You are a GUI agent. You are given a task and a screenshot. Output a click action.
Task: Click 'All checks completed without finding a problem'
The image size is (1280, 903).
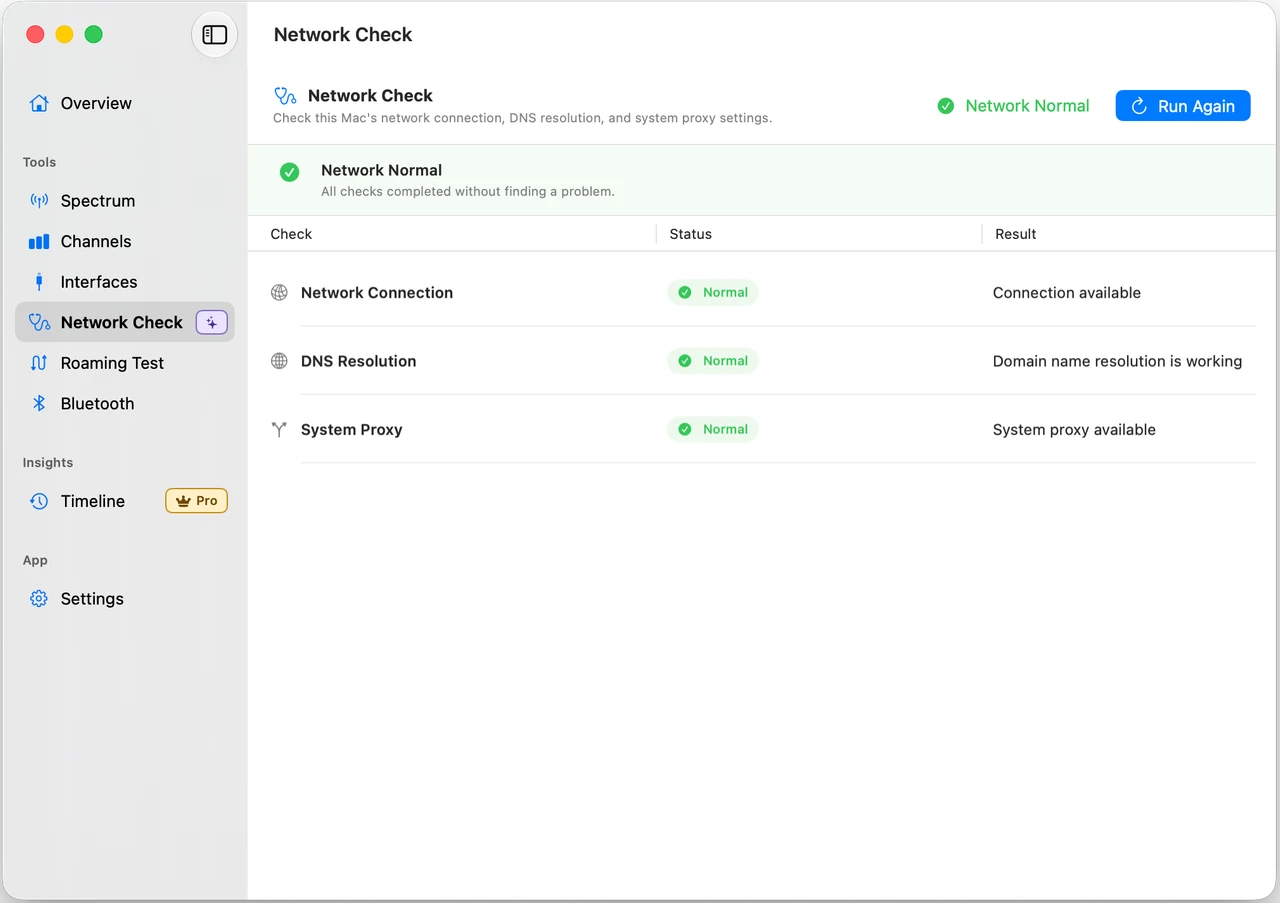tap(468, 191)
